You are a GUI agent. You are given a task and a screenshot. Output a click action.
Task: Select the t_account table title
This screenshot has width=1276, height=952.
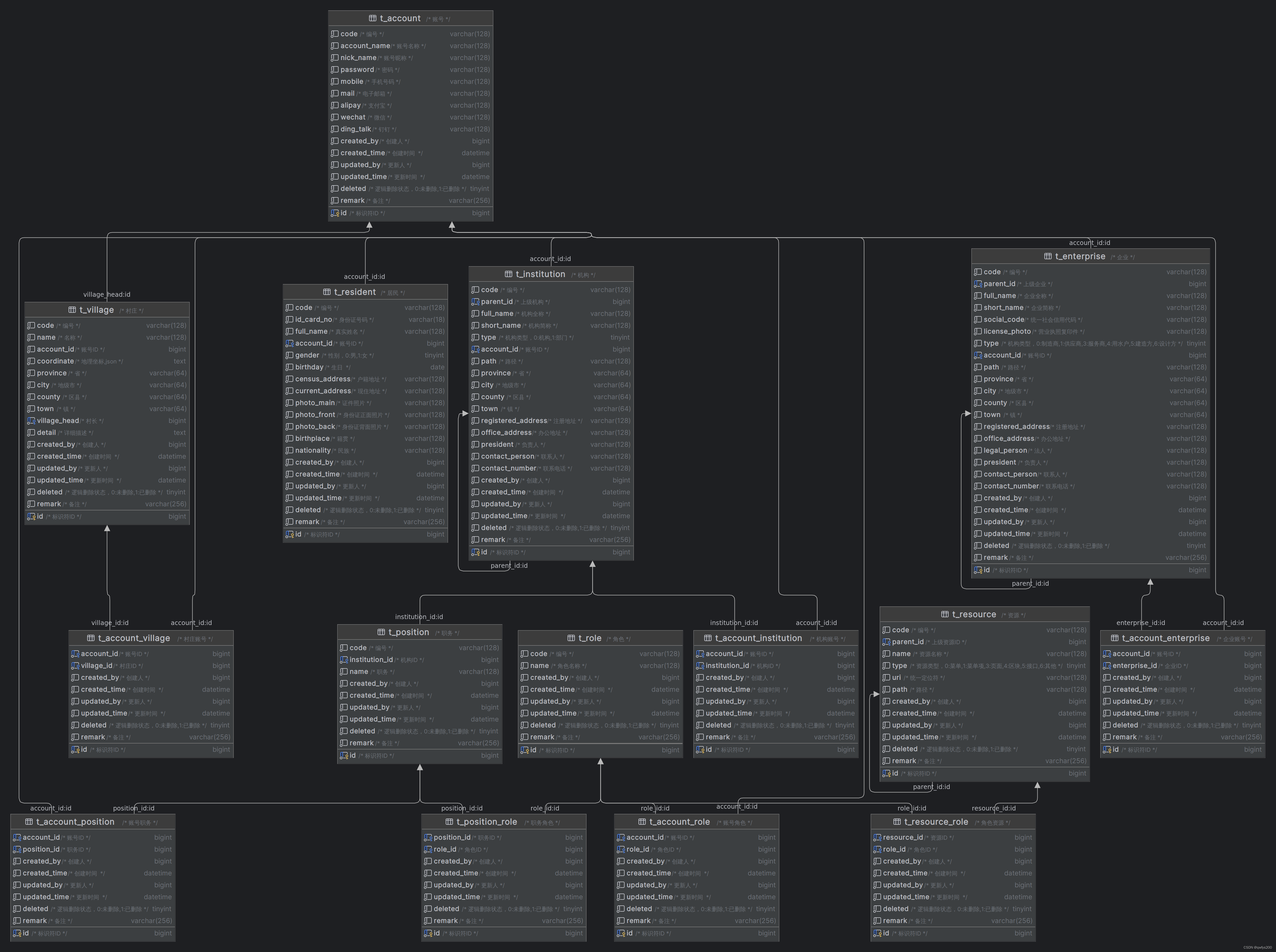[x=400, y=18]
